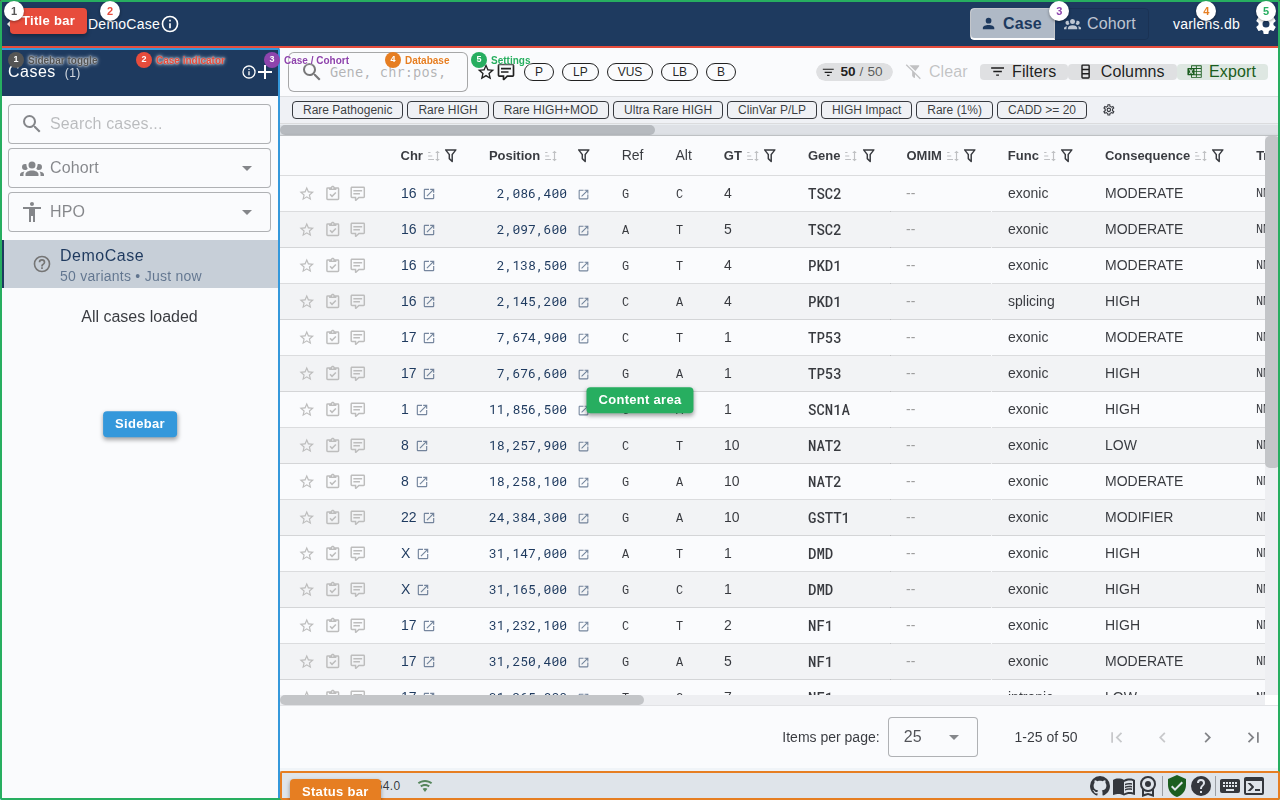Click the terminal console icon in status bar
This screenshot has width=1280, height=800.
pos(1254,786)
